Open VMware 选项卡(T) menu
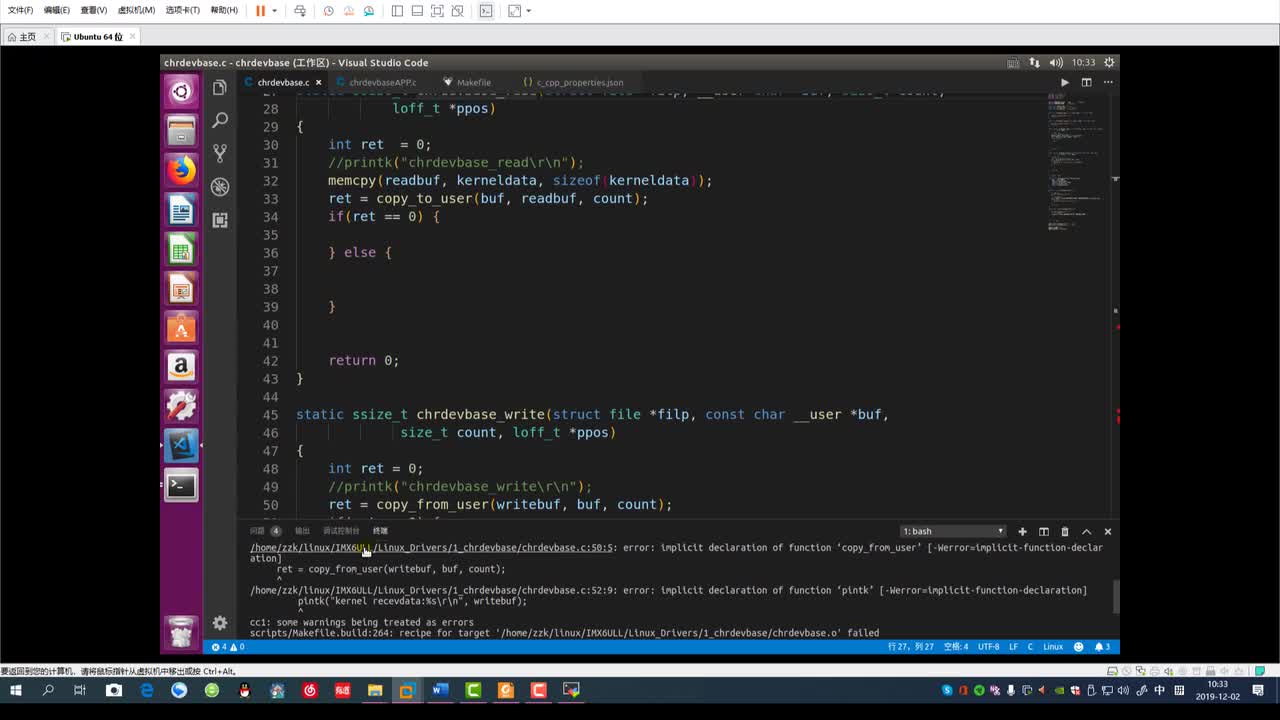The image size is (1280, 720). 182,10
